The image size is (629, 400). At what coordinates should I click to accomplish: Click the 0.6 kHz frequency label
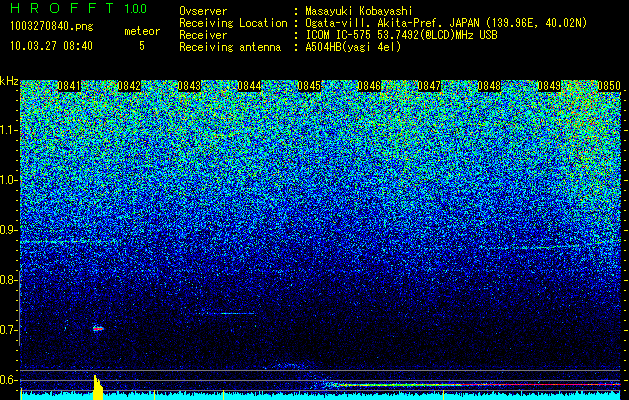(7, 380)
